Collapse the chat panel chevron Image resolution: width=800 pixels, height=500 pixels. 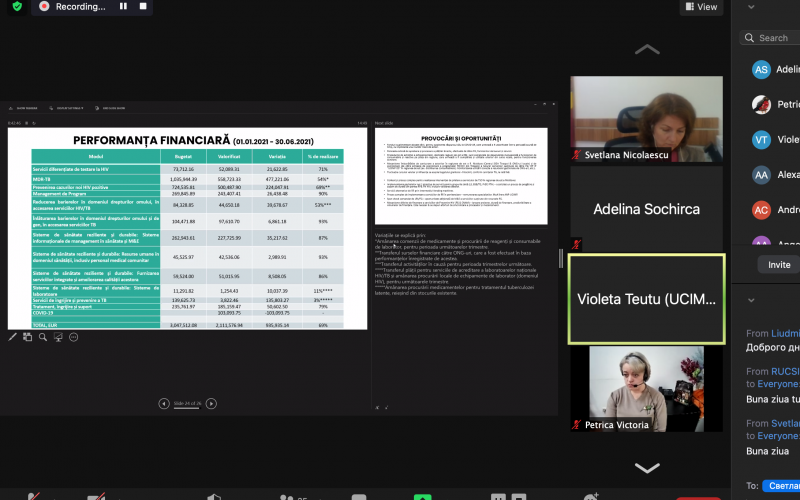(751, 299)
